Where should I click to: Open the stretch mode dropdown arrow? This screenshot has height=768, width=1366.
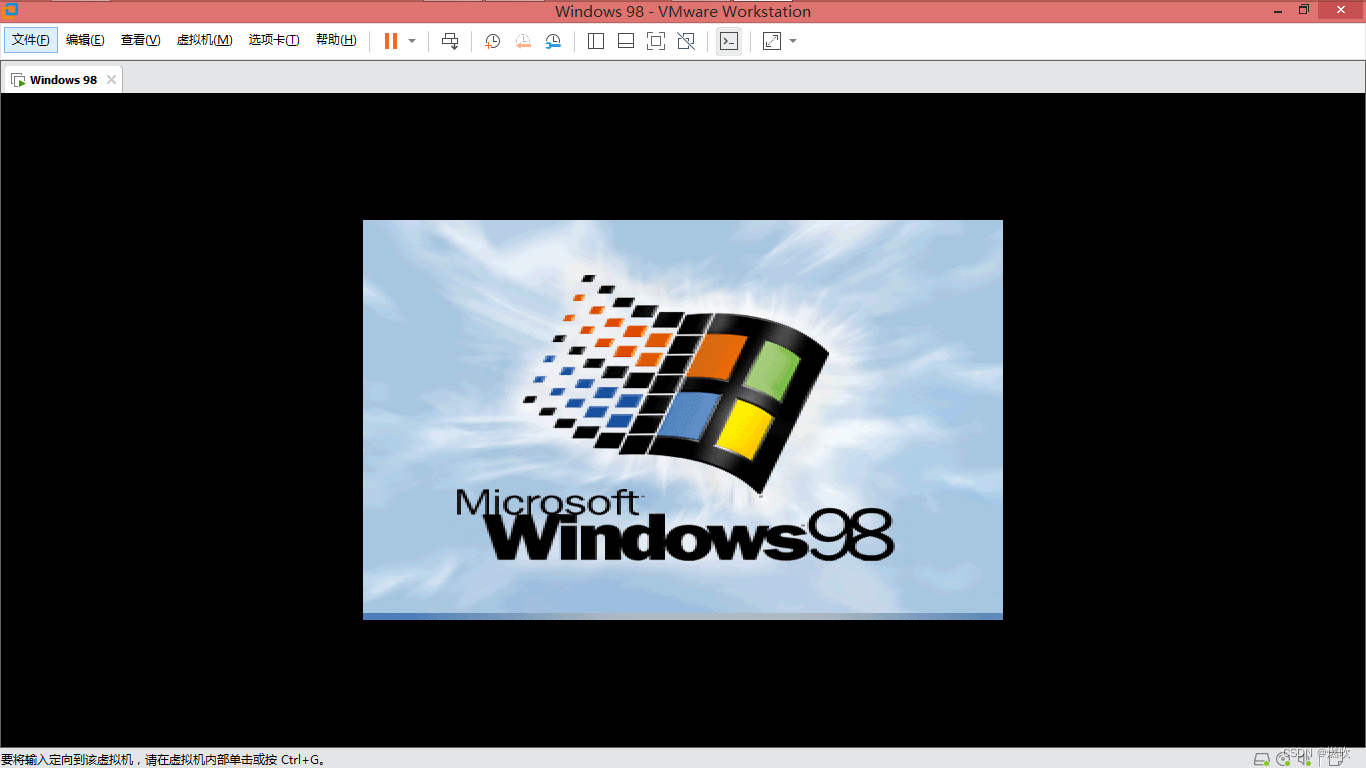click(792, 41)
